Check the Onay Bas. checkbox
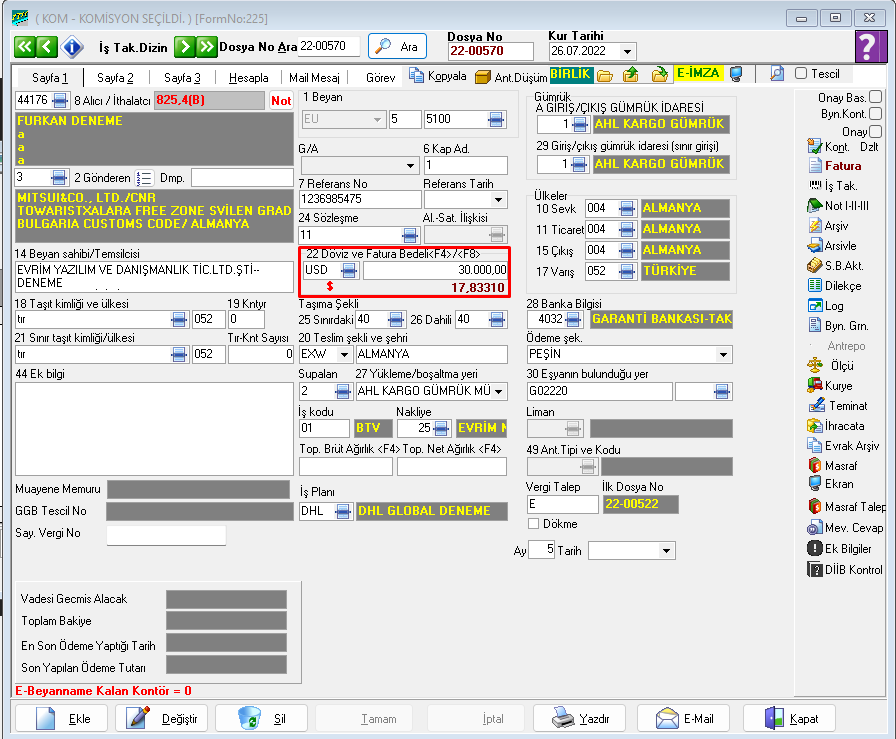 tap(875, 97)
